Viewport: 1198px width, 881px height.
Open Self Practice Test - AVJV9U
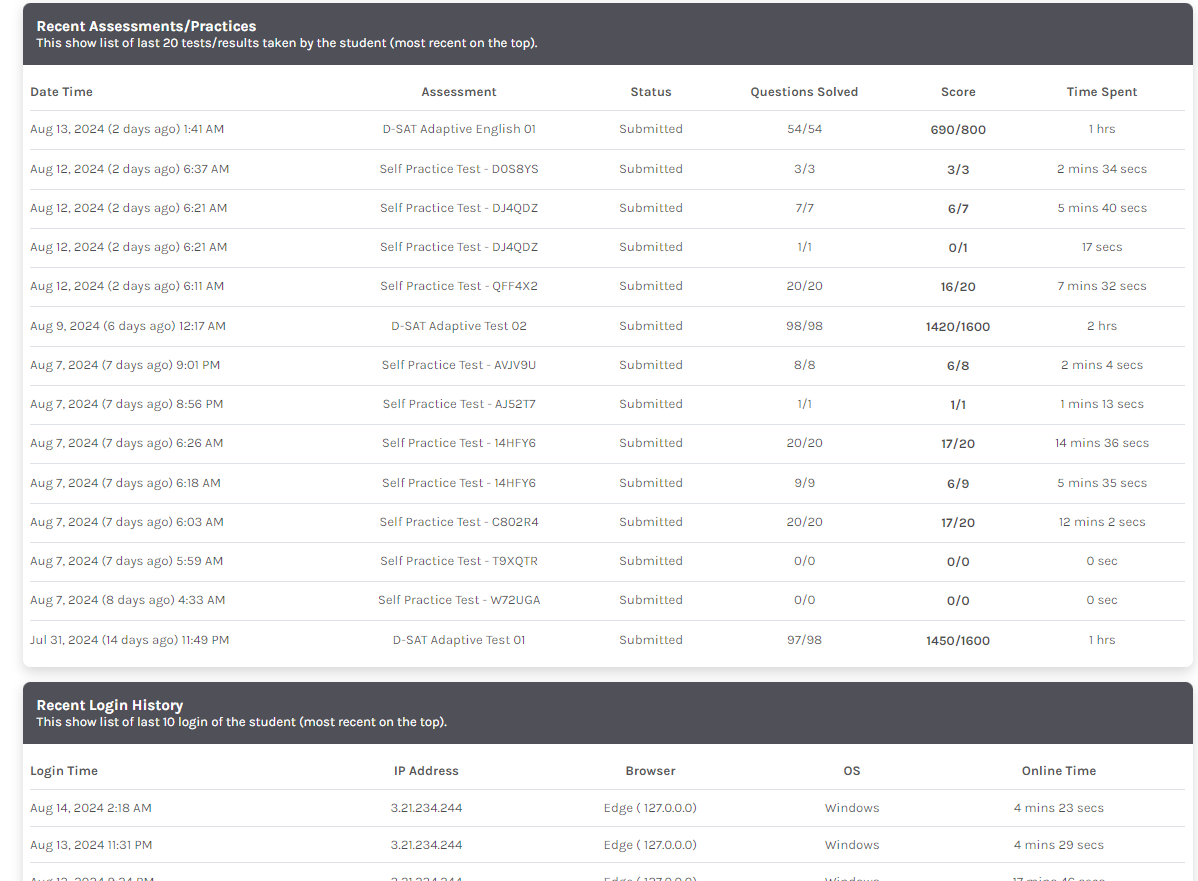pos(459,365)
